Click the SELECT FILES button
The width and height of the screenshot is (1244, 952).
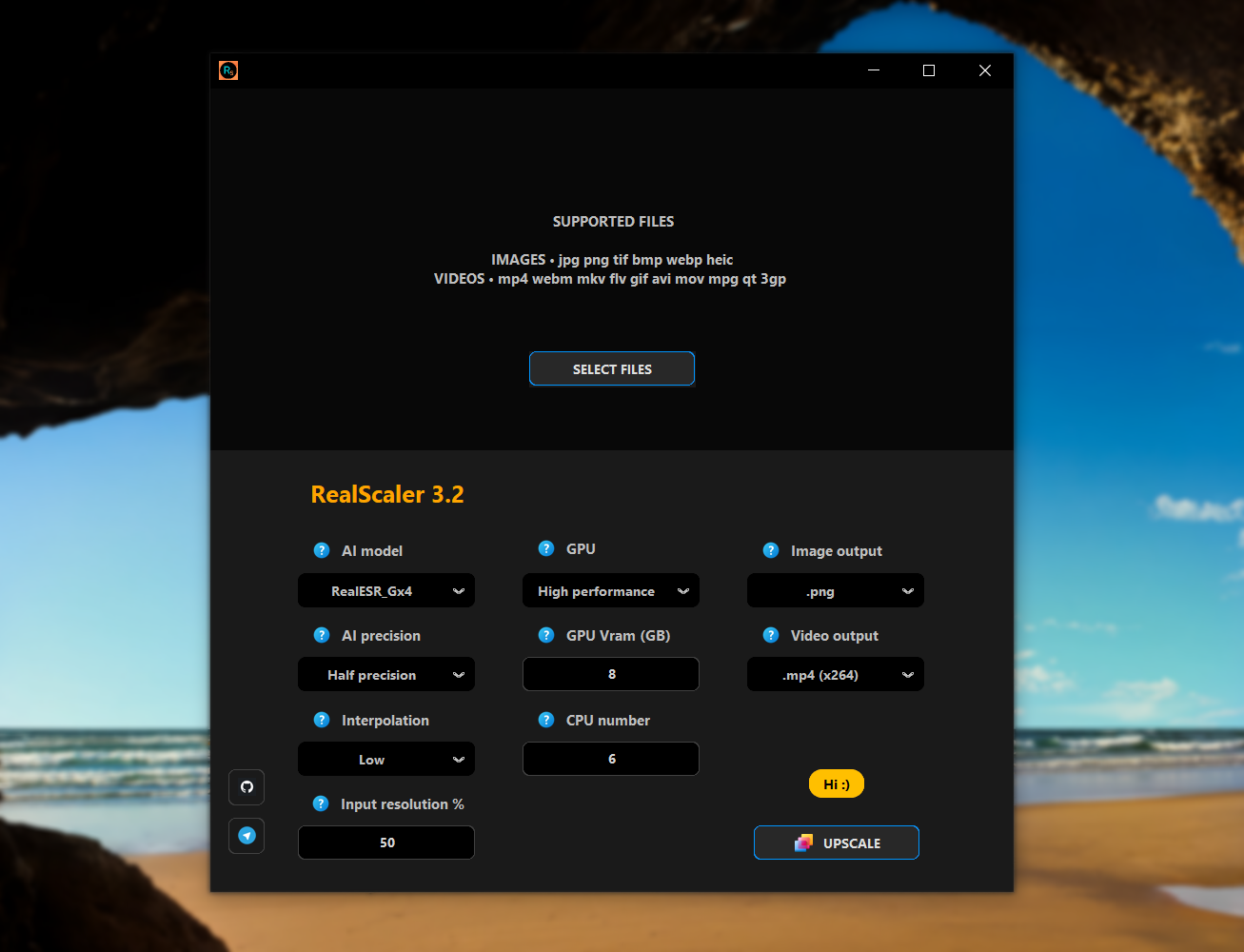[x=611, y=368]
